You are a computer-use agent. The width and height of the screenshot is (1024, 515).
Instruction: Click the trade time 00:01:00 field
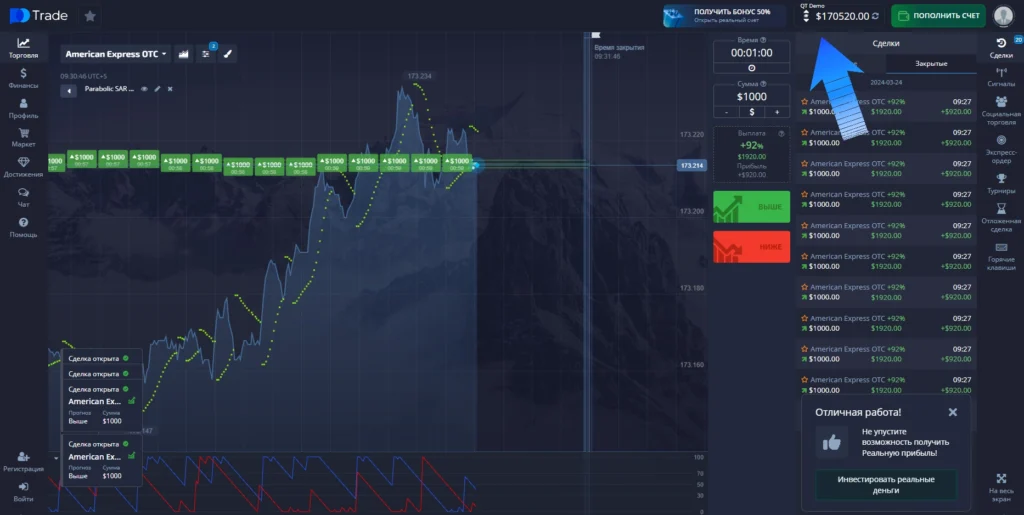coord(751,53)
